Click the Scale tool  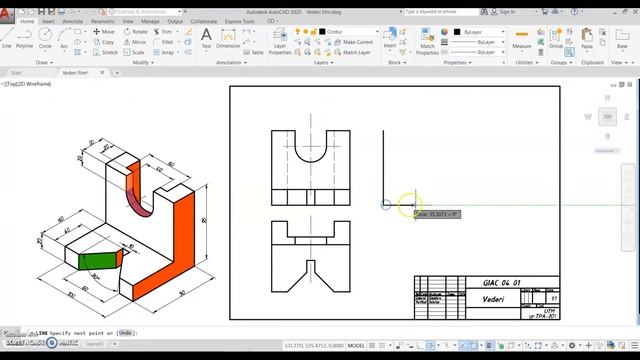[134, 52]
